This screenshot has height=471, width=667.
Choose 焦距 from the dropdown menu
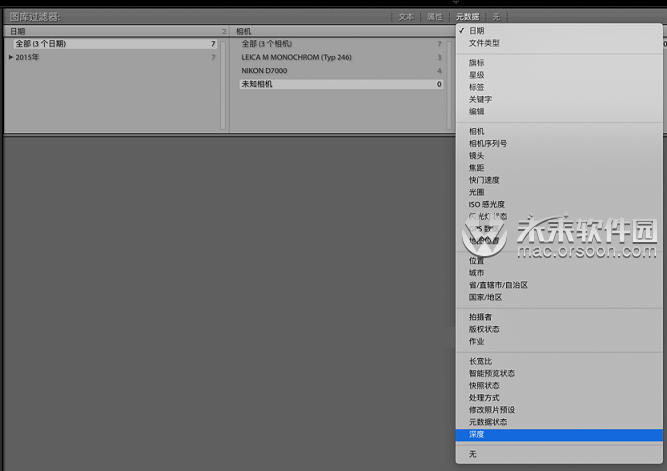coord(559,168)
